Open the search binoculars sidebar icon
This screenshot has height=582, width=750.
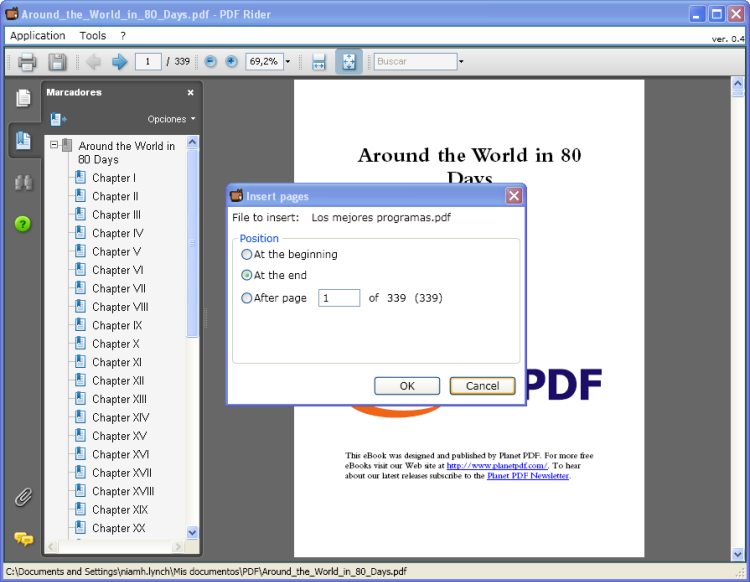click(x=23, y=183)
